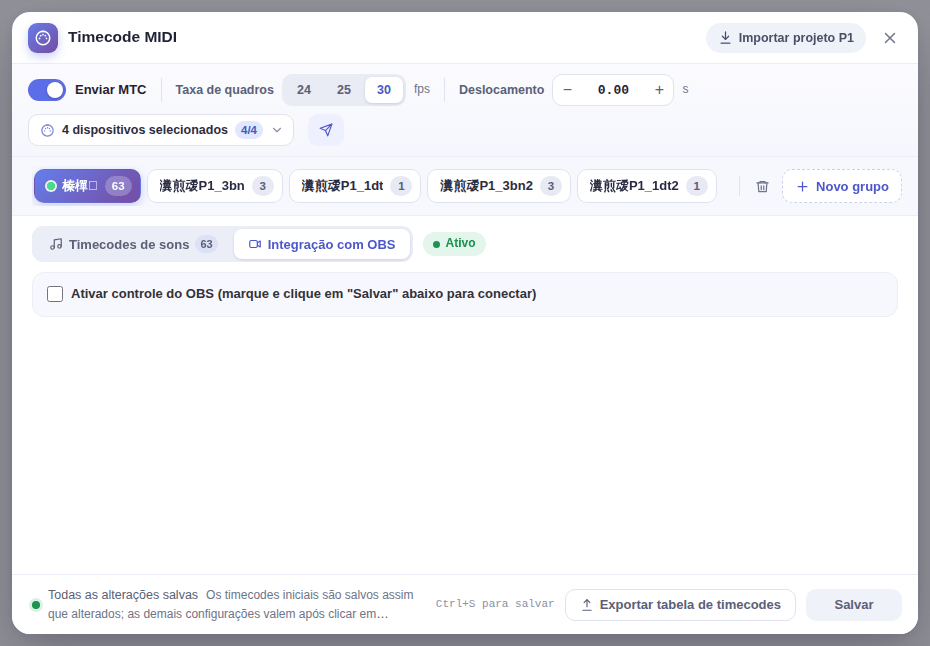930x646 pixels.
Task: Click the paper plane send icon
Action: point(326,130)
